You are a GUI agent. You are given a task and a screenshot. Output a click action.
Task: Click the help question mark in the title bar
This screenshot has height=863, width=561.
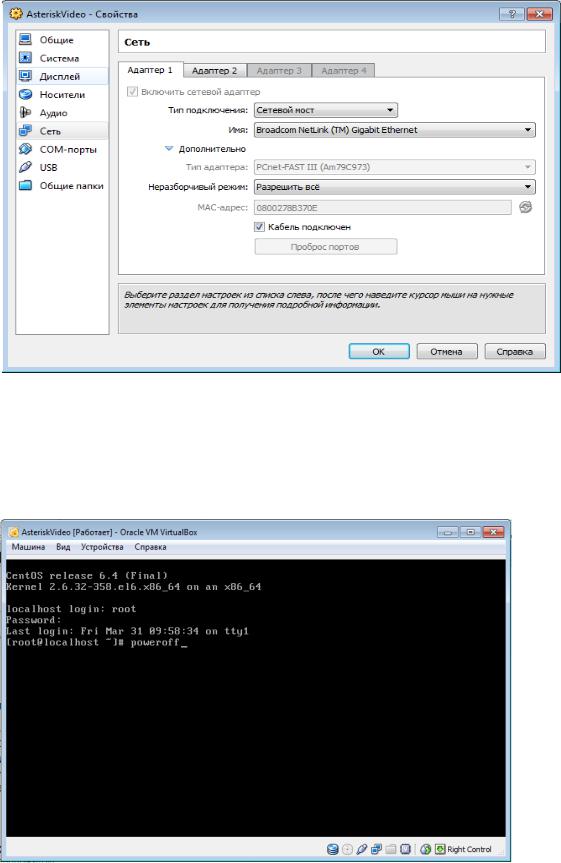[512, 14]
